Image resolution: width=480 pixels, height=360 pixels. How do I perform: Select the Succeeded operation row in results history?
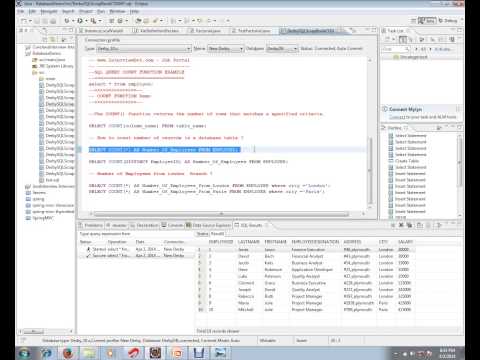click(136, 256)
